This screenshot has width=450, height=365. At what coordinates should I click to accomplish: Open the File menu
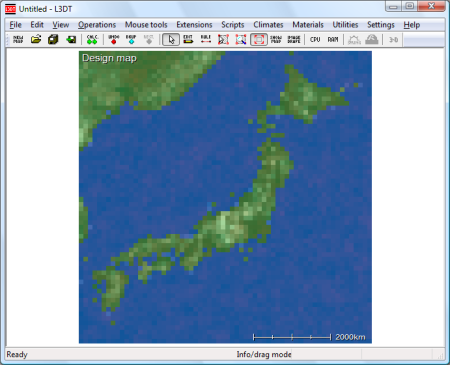tap(16, 25)
